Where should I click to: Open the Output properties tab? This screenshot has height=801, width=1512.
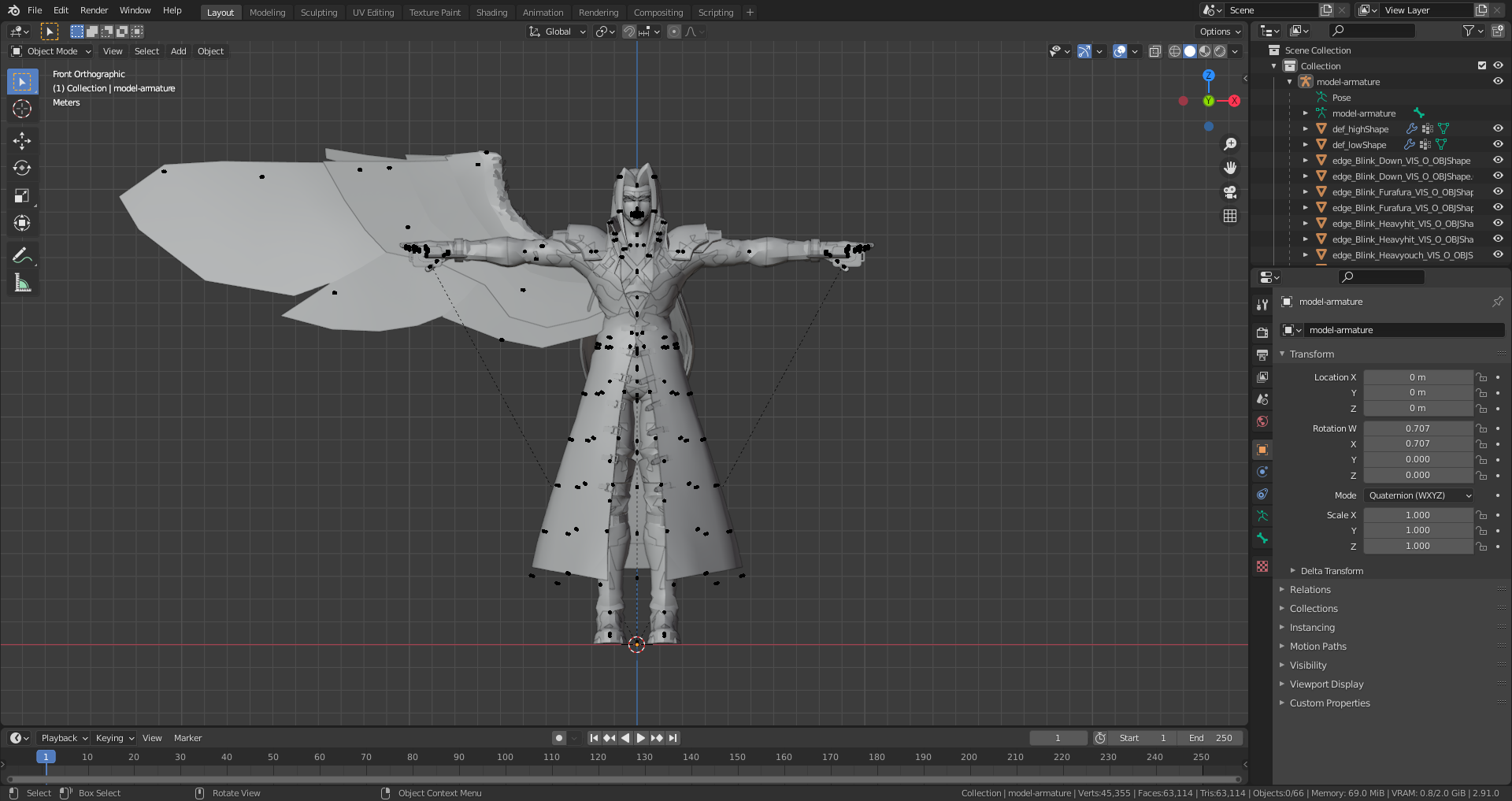(1262, 354)
